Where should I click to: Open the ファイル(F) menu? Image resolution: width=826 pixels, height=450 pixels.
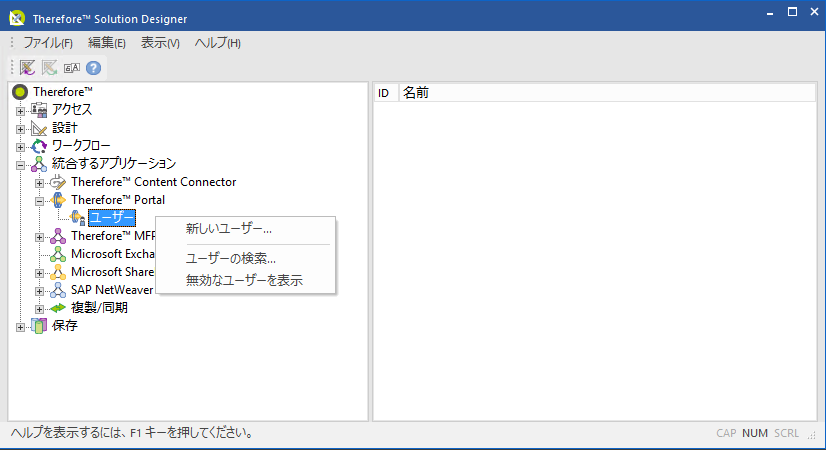(48, 43)
